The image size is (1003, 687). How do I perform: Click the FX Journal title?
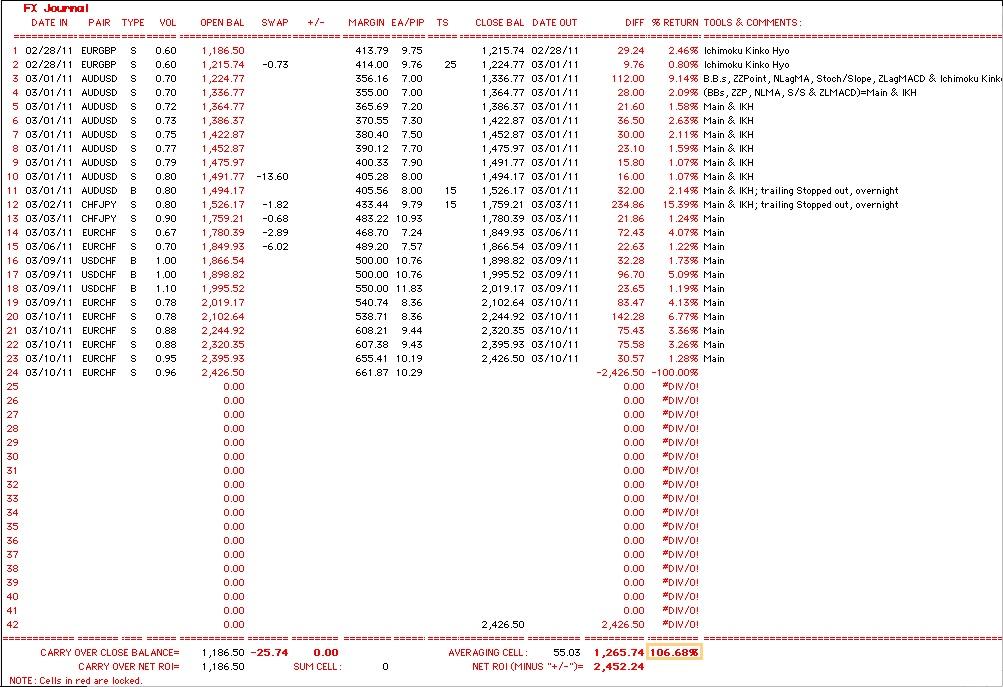(56, 8)
